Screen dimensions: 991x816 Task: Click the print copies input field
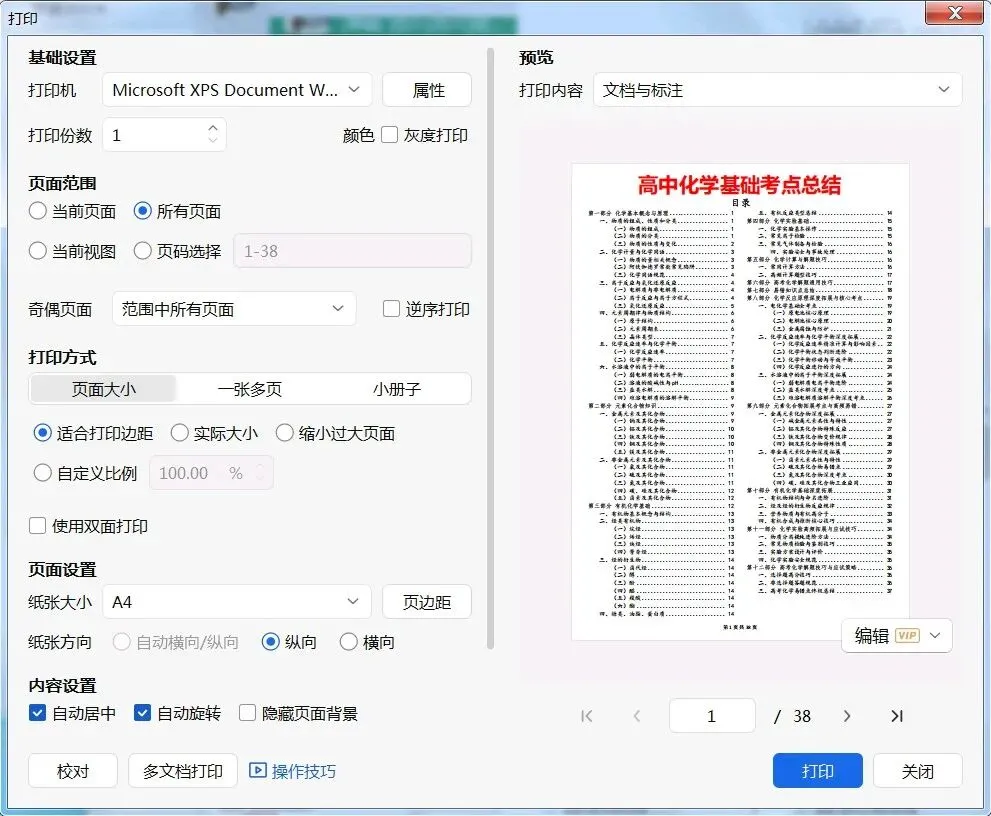point(164,135)
